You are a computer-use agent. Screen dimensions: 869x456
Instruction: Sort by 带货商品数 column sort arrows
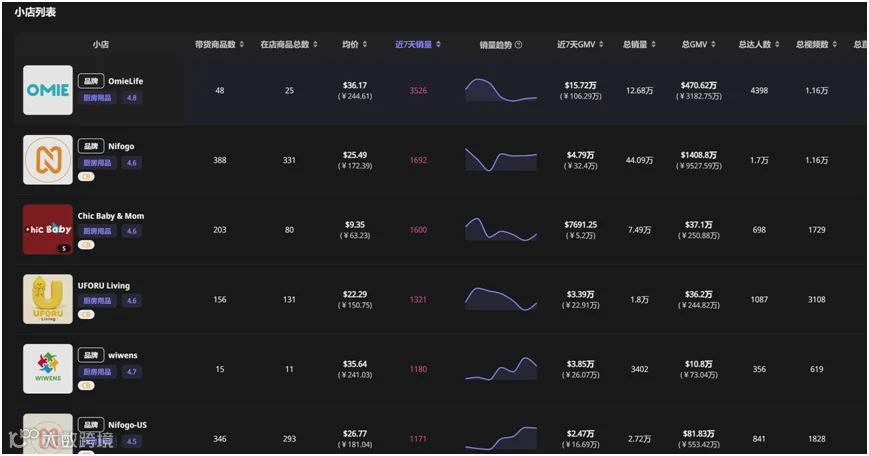pos(242,44)
